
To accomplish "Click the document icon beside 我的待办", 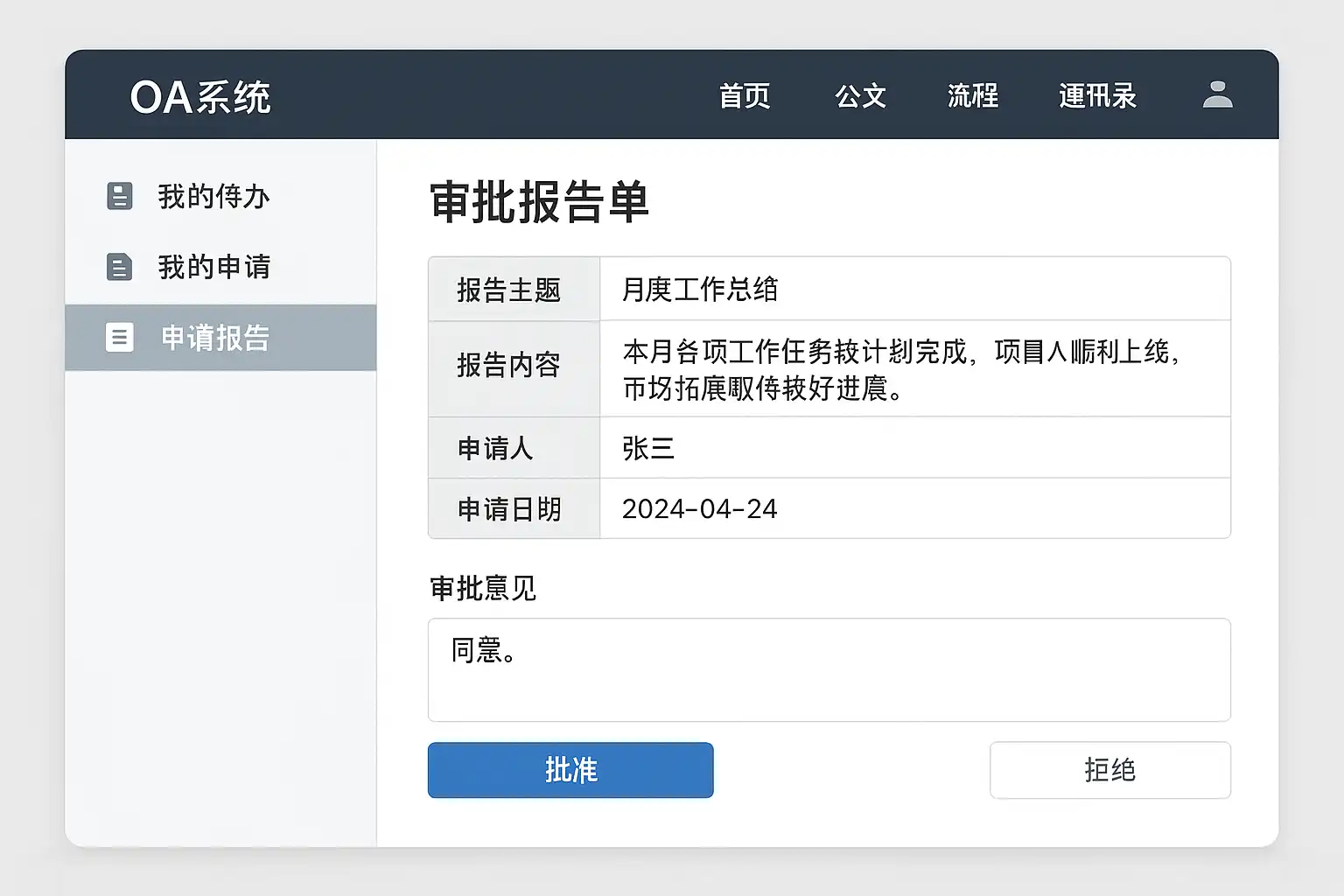I will (x=120, y=196).
